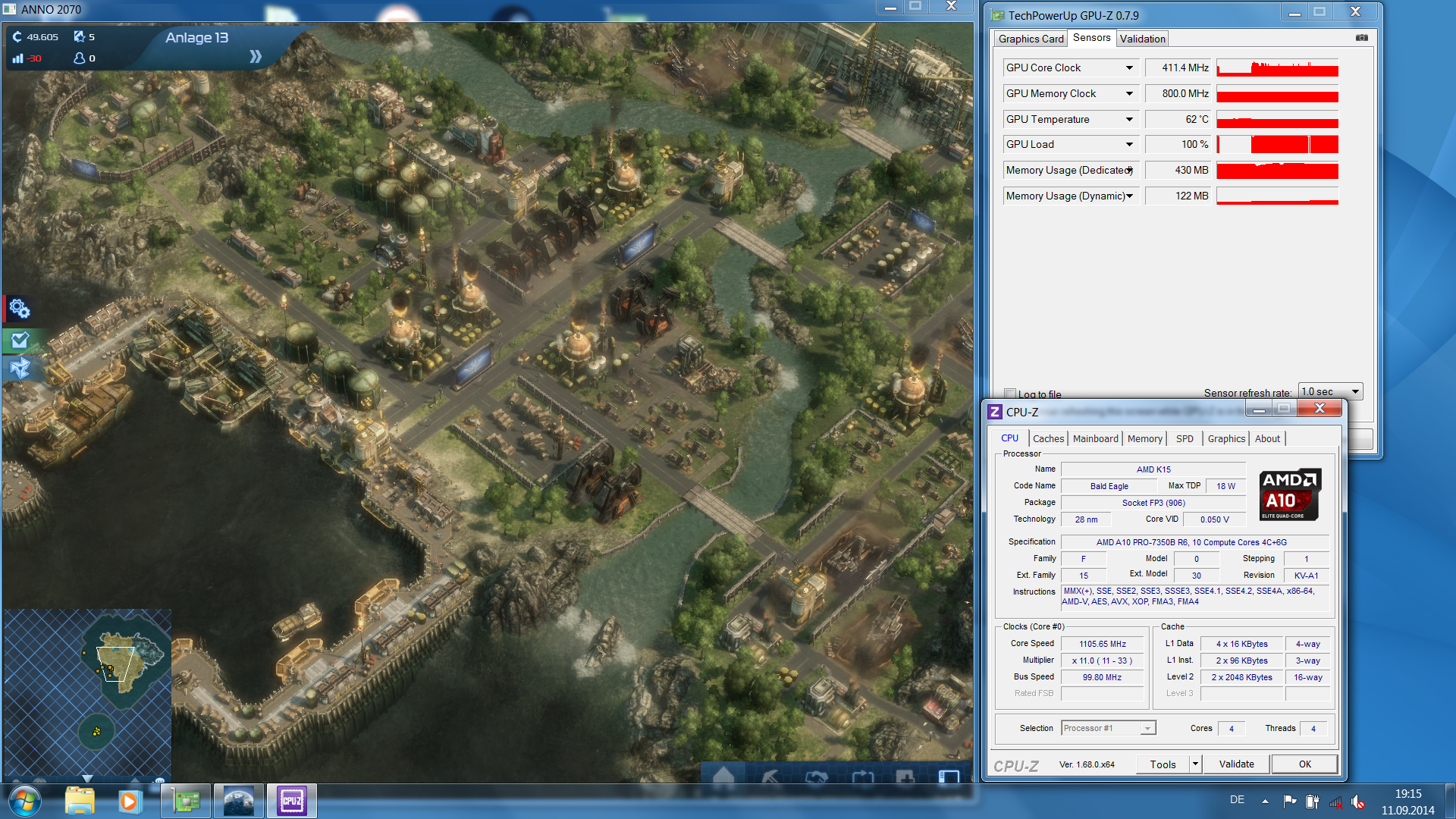The height and width of the screenshot is (819, 1456).
Task: Open the Action Center flag tray icon
Action: pyautogui.click(x=1289, y=801)
